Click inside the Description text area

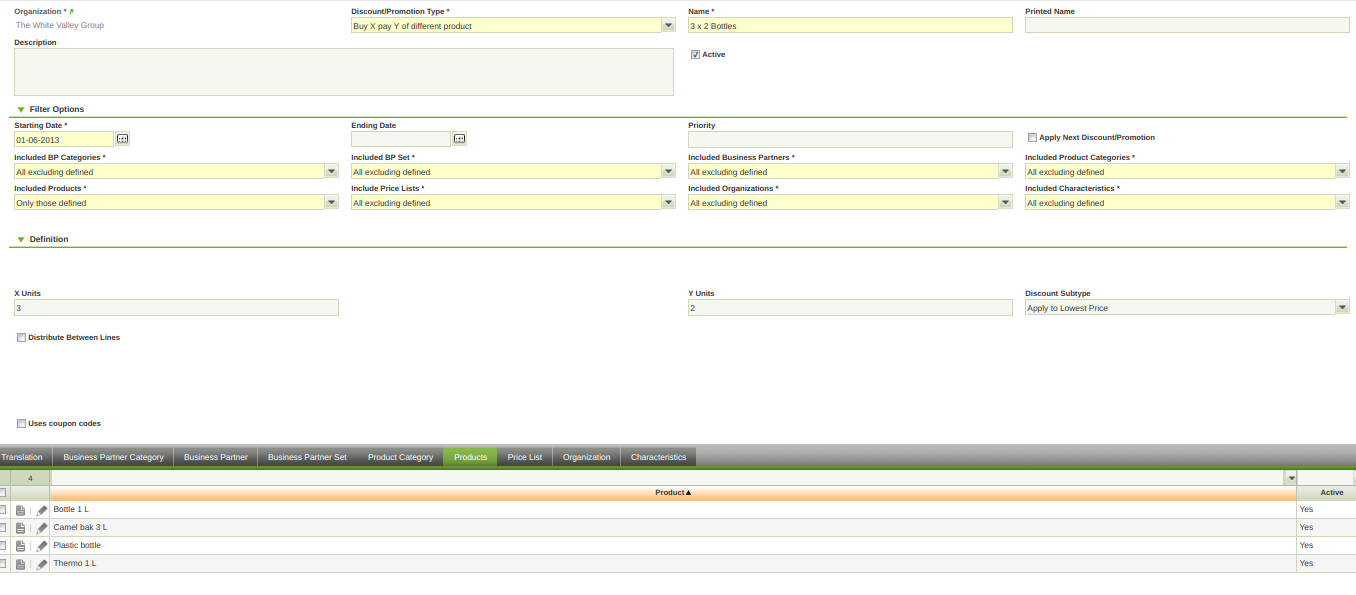344,72
